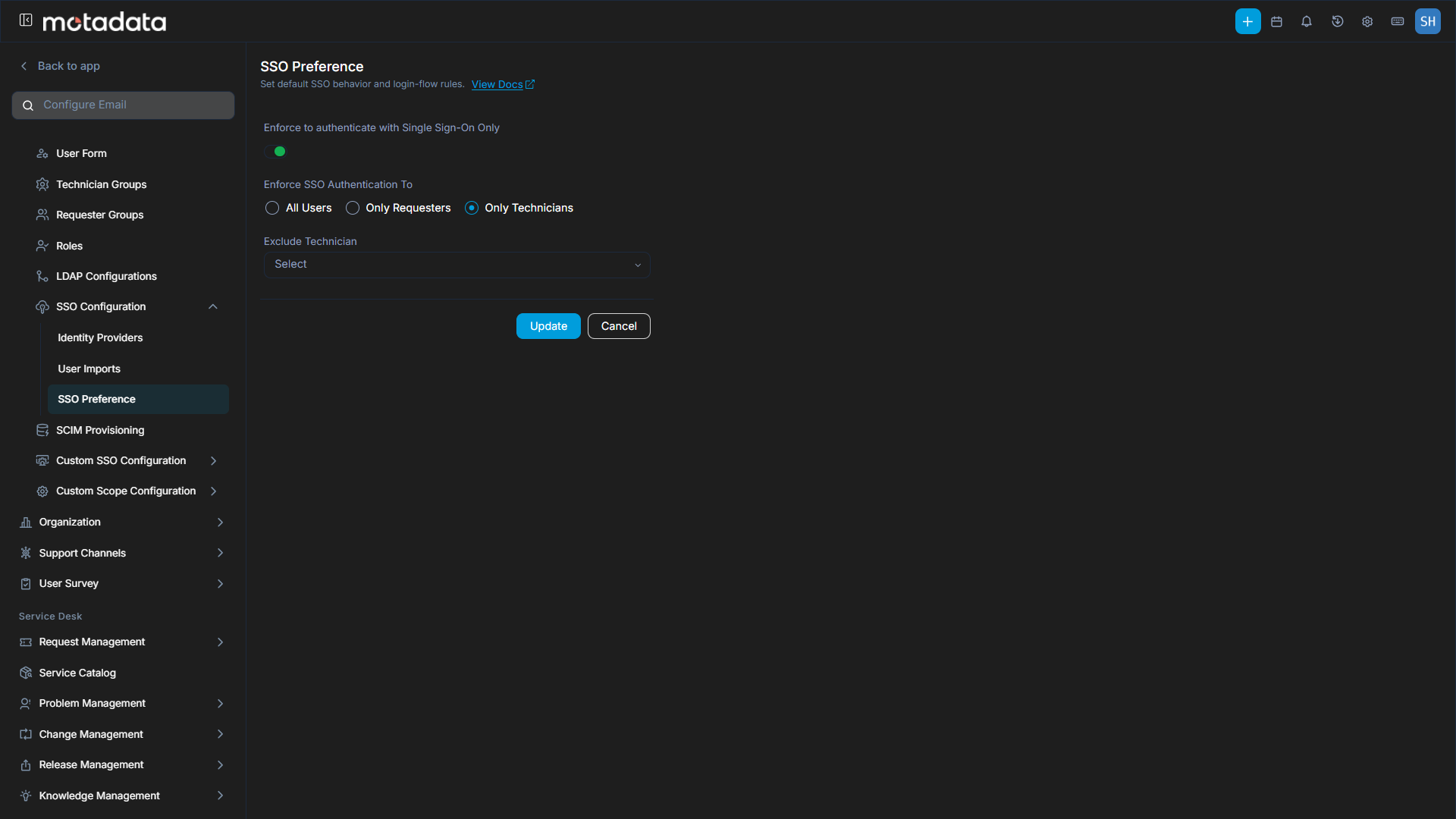Click the Service Catalog icon
1456x819 pixels.
click(26, 673)
